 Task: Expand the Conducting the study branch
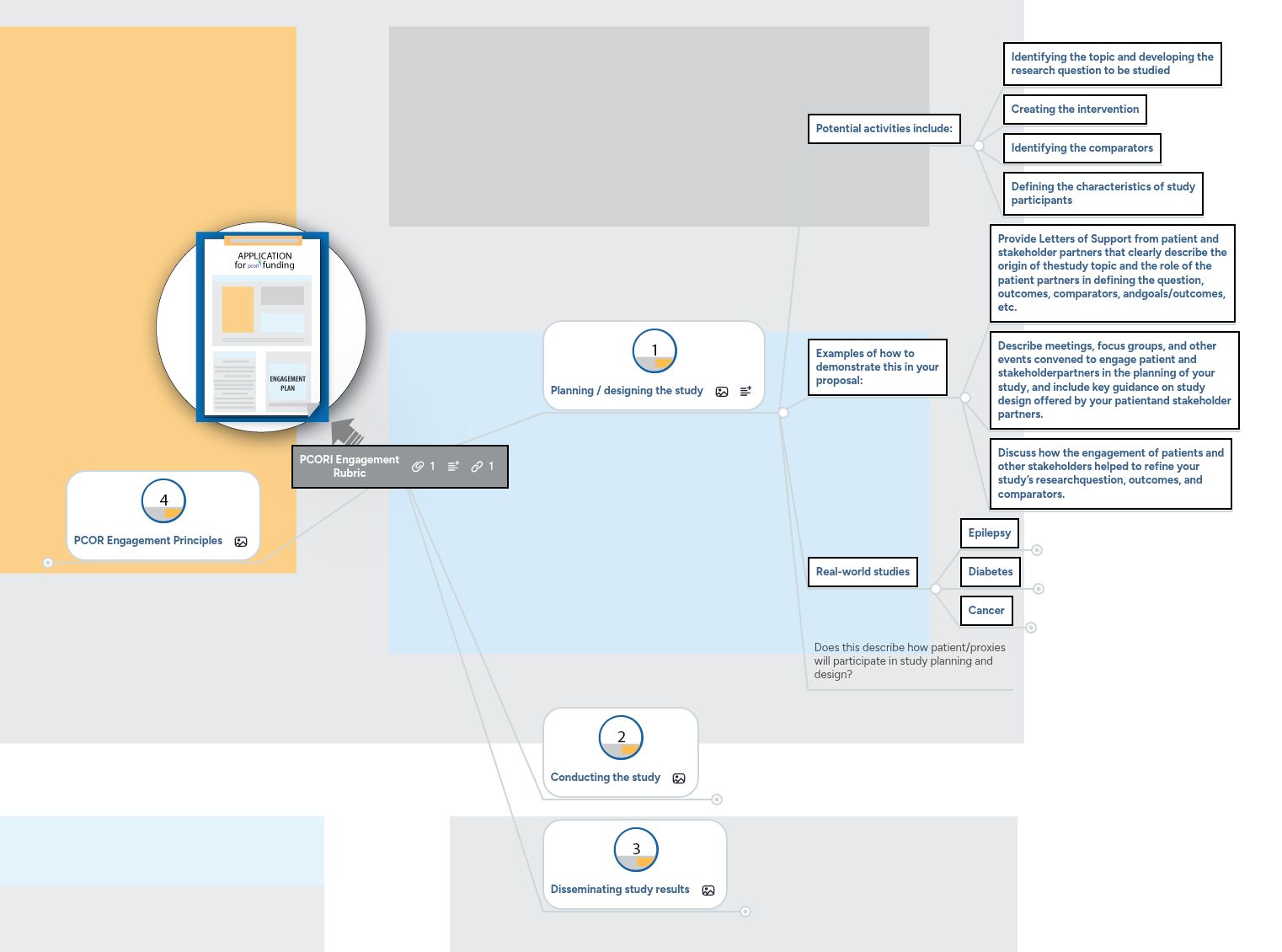717,800
